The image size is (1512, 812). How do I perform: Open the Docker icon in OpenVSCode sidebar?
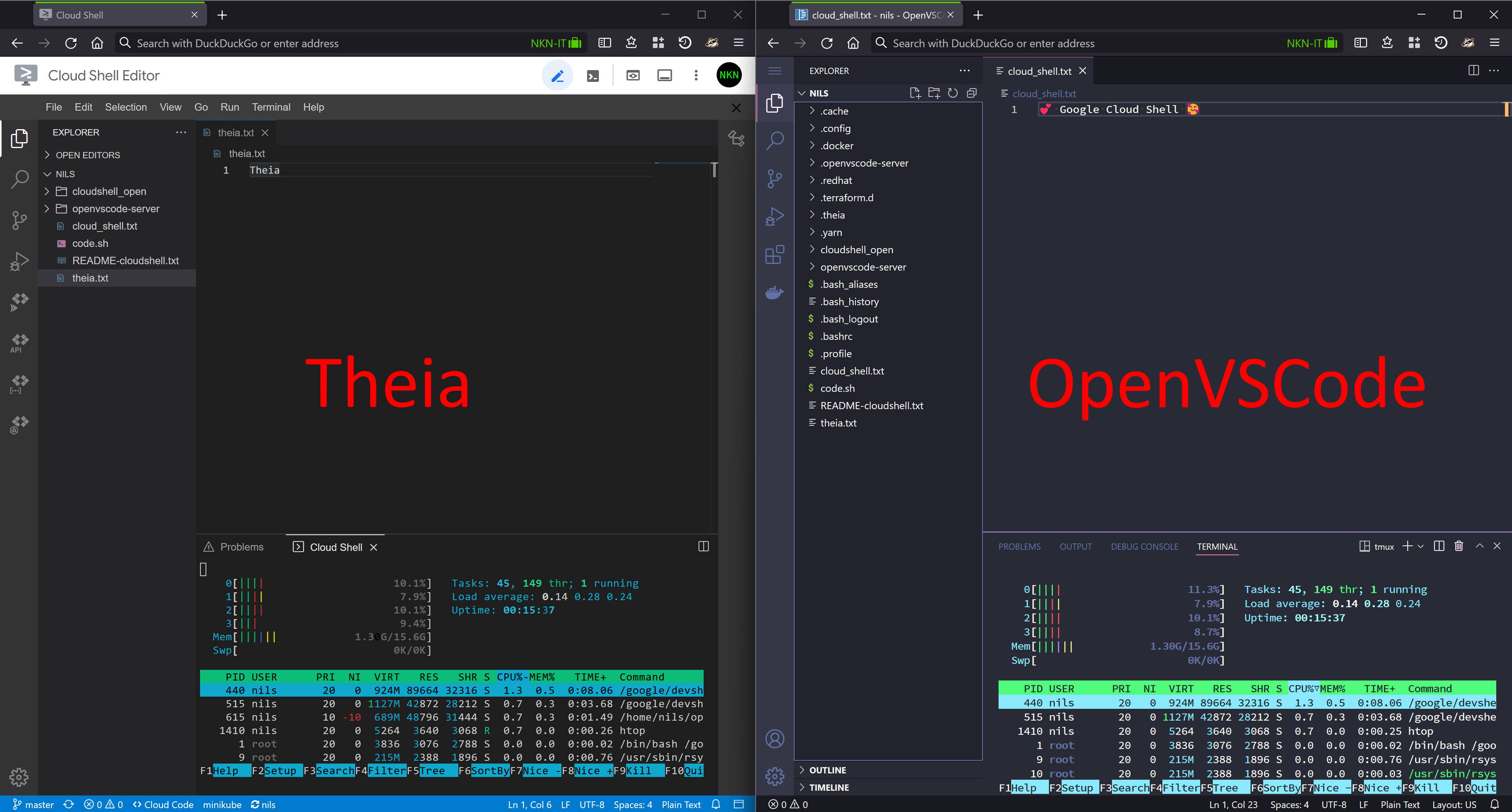[775, 292]
